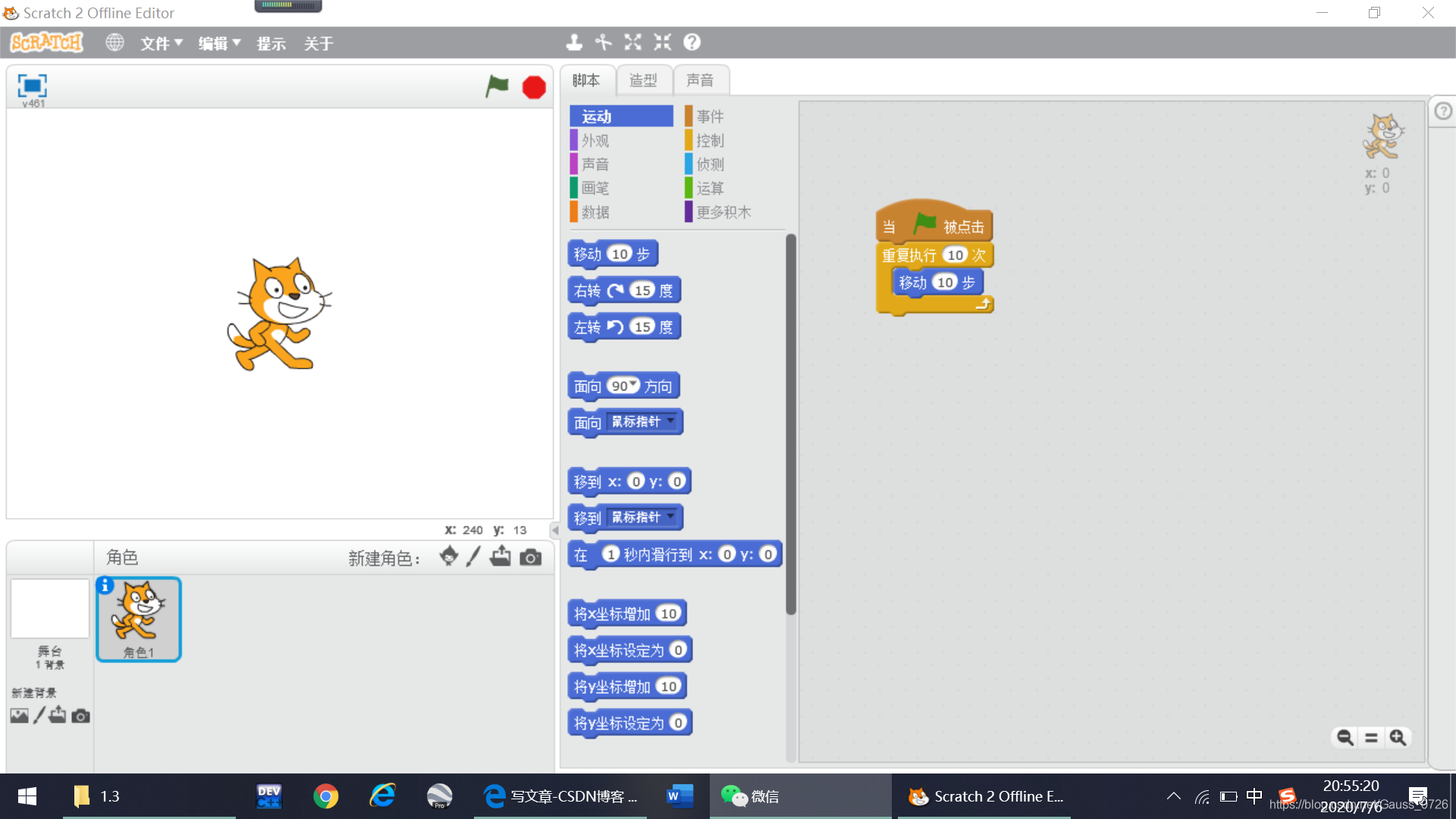Select the 数据 Data category
Screen dimensions: 1456x819
click(595, 211)
